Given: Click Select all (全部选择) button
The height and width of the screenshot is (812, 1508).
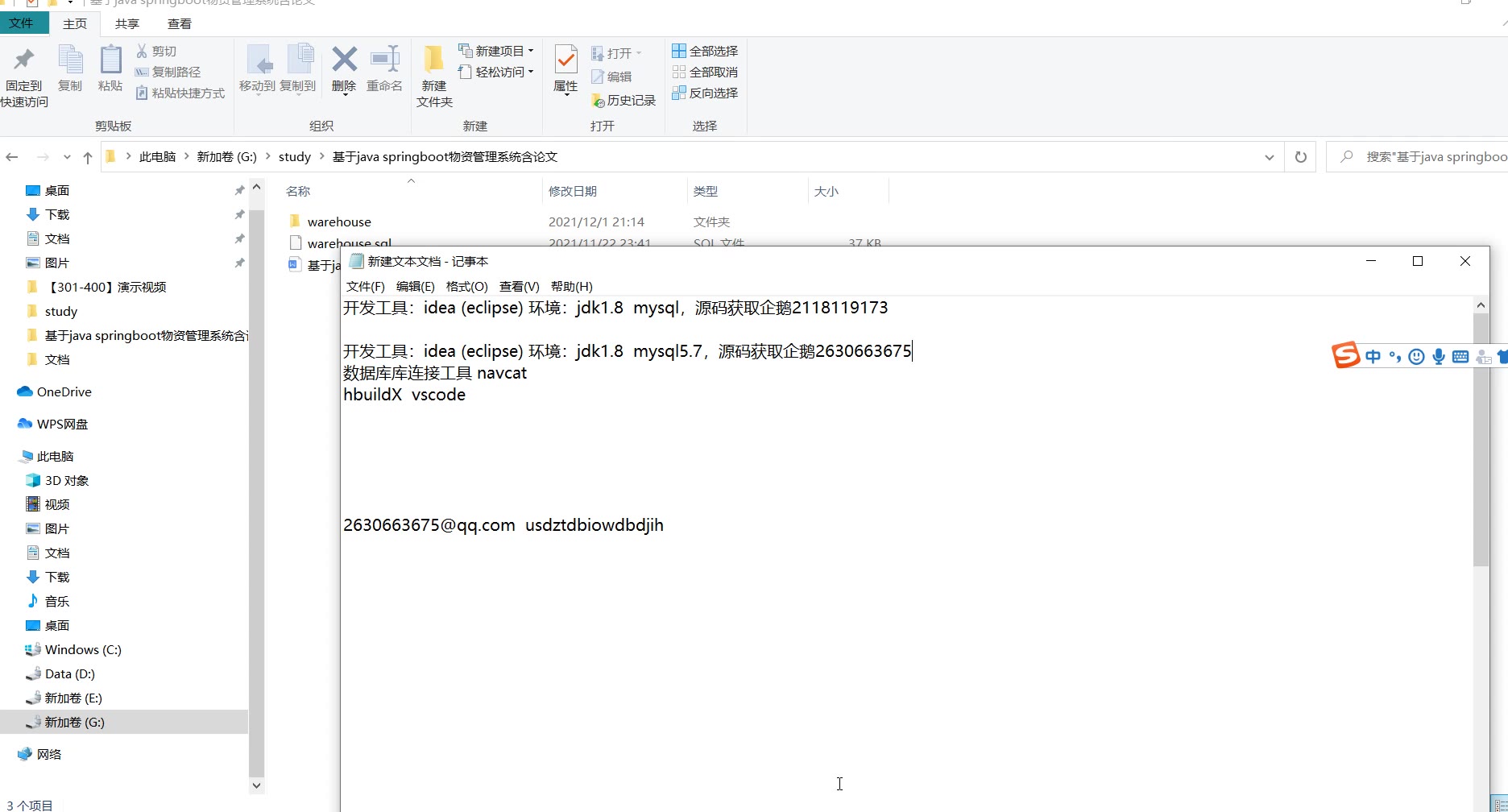Looking at the screenshot, I should (705, 51).
